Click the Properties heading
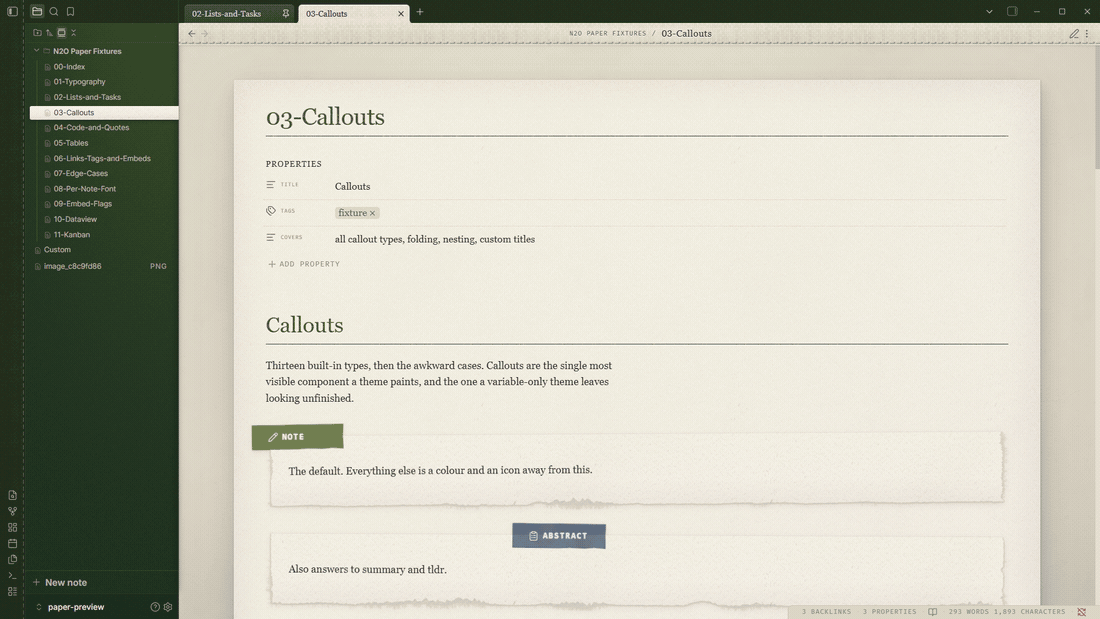The width and height of the screenshot is (1100, 619). click(293, 164)
